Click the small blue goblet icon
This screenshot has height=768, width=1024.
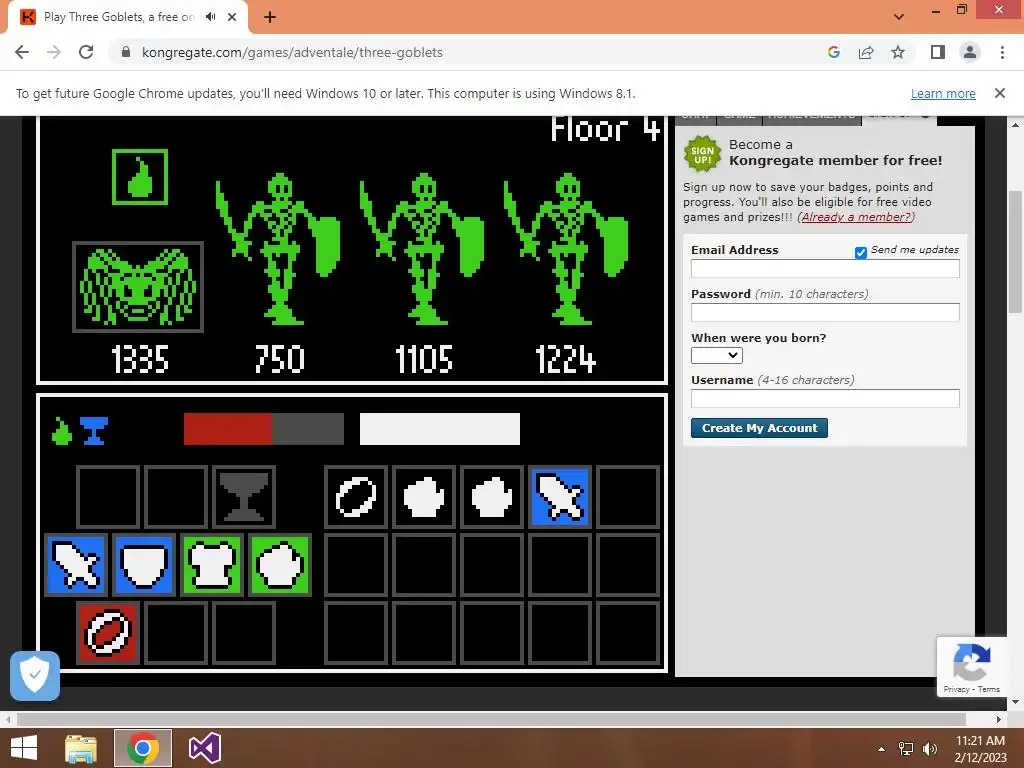94,431
